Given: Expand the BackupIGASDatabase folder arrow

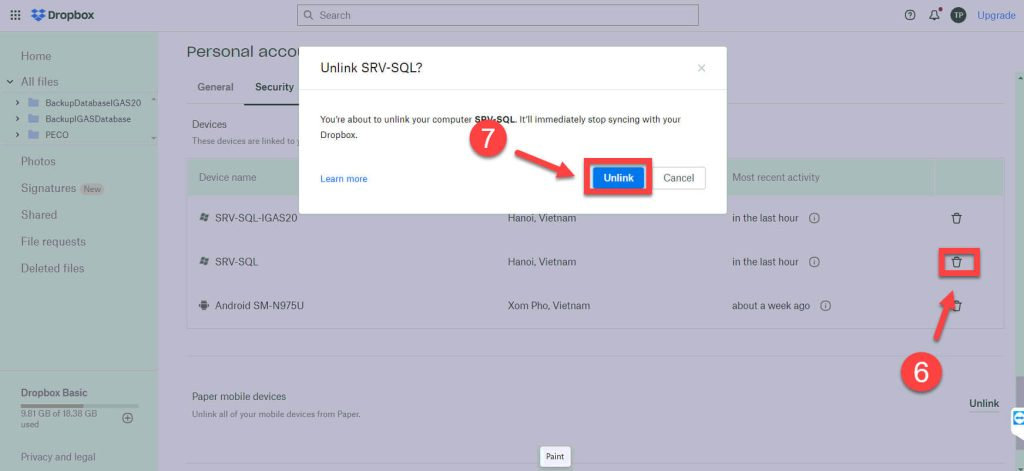Looking at the screenshot, I should tap(18, 119).
